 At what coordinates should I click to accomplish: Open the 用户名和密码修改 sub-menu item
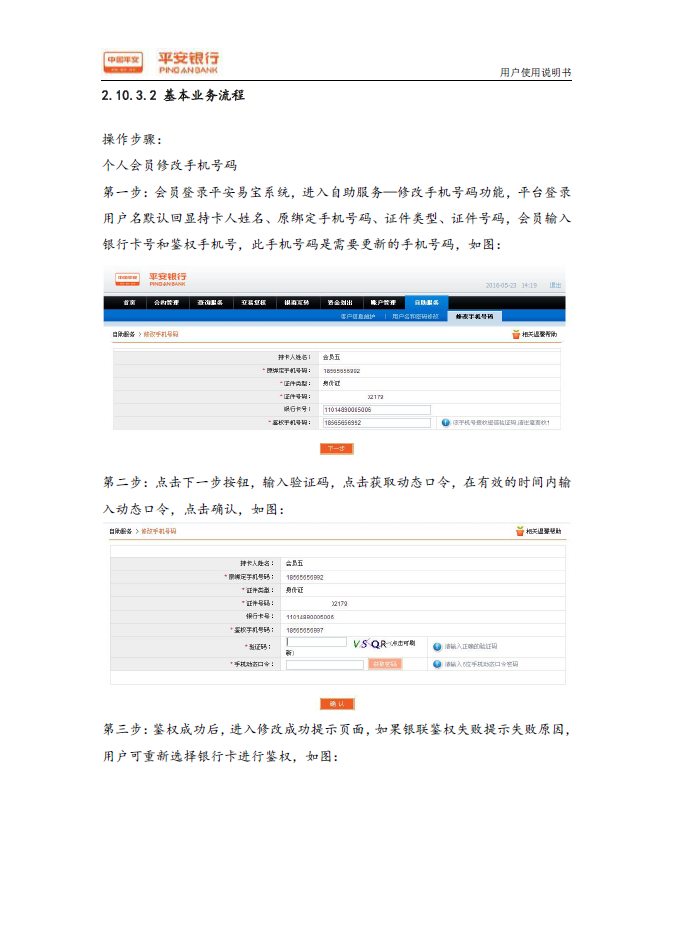tap(415, 317)
